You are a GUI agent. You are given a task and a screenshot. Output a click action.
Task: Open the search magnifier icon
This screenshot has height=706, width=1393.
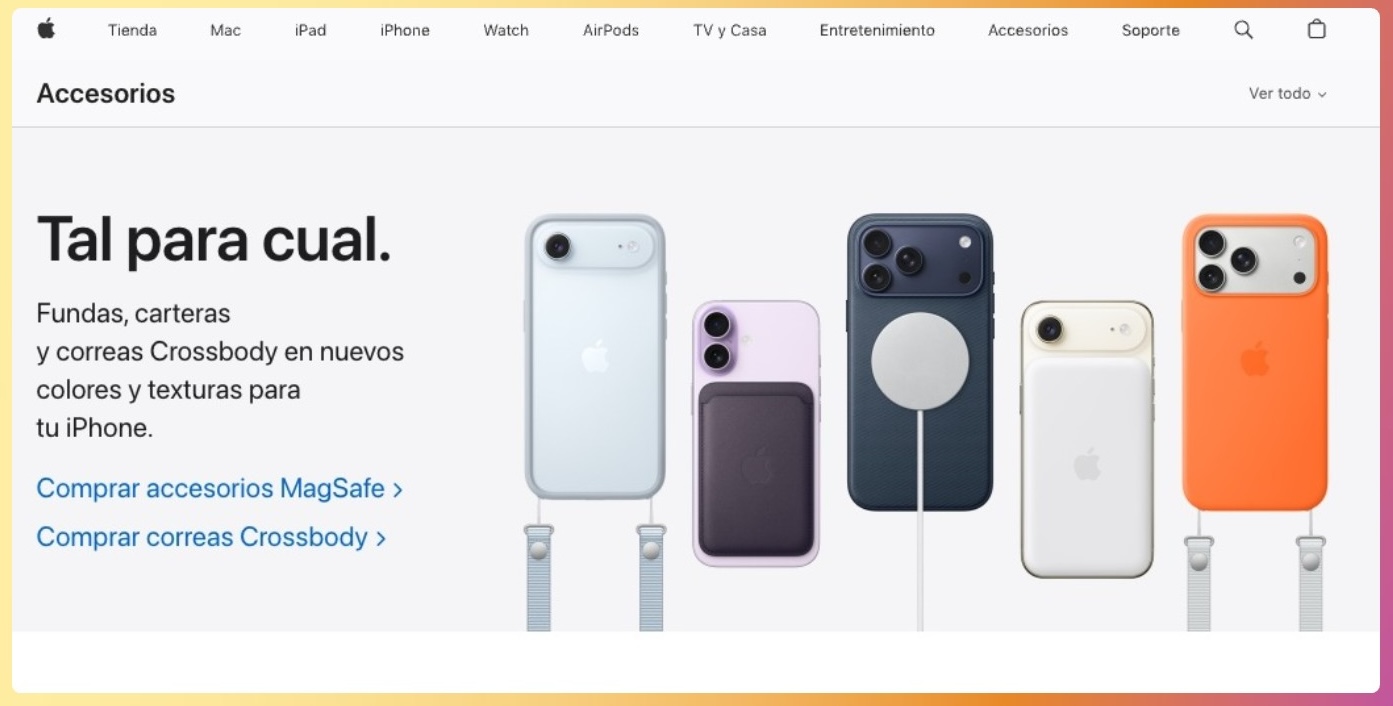tap(1243, 30)
